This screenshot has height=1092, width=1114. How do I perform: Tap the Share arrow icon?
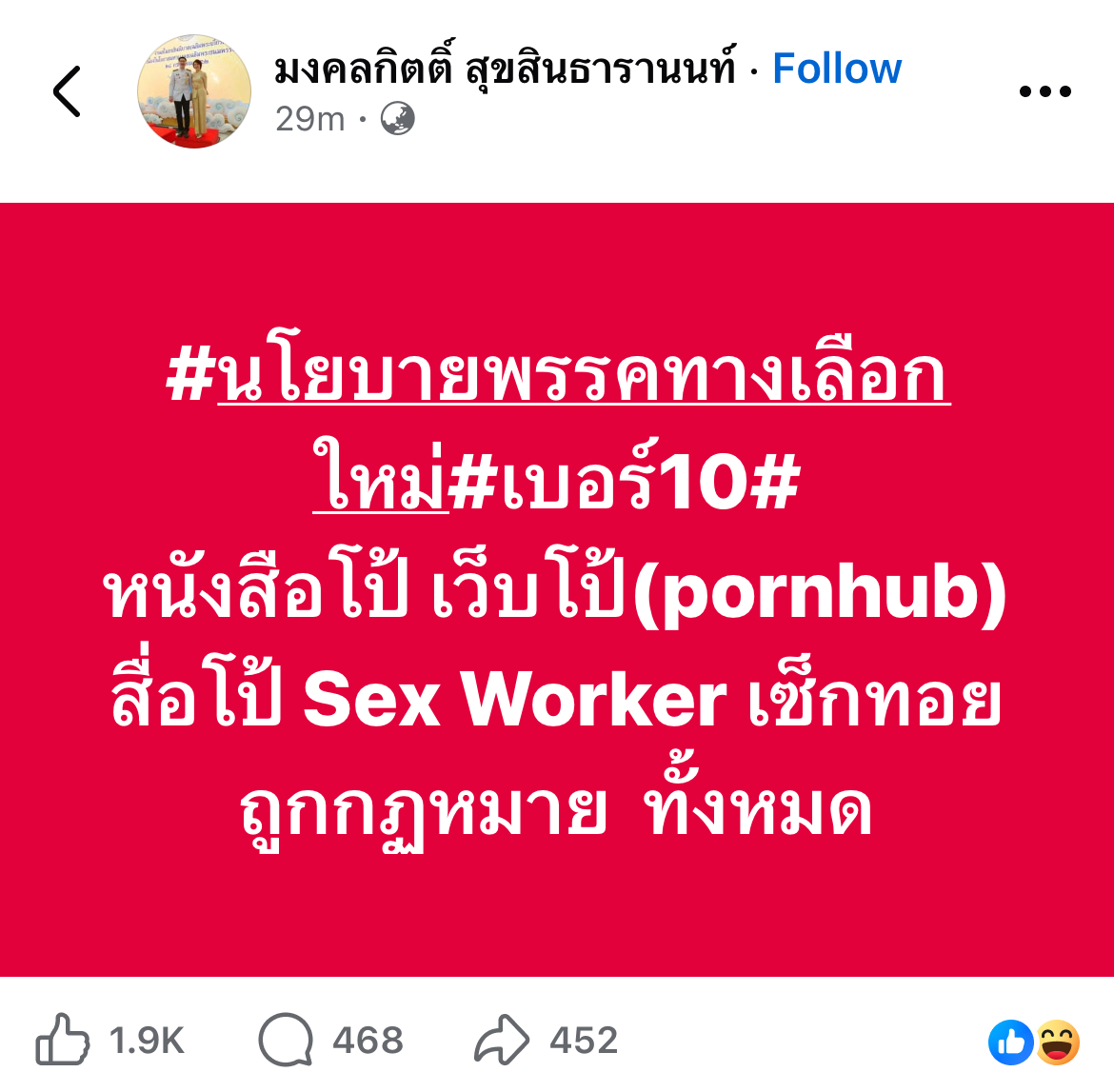pos(502,1040)
